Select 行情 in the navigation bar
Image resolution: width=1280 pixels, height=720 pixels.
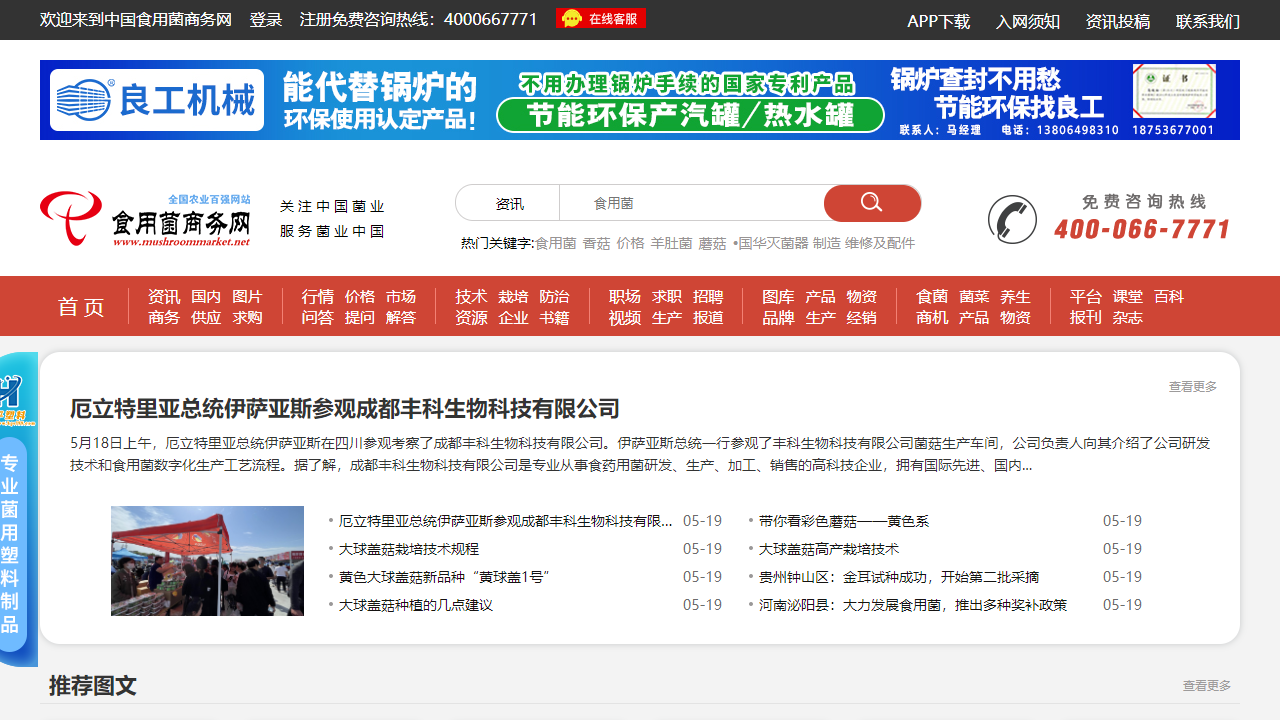[x=318, y=297]
